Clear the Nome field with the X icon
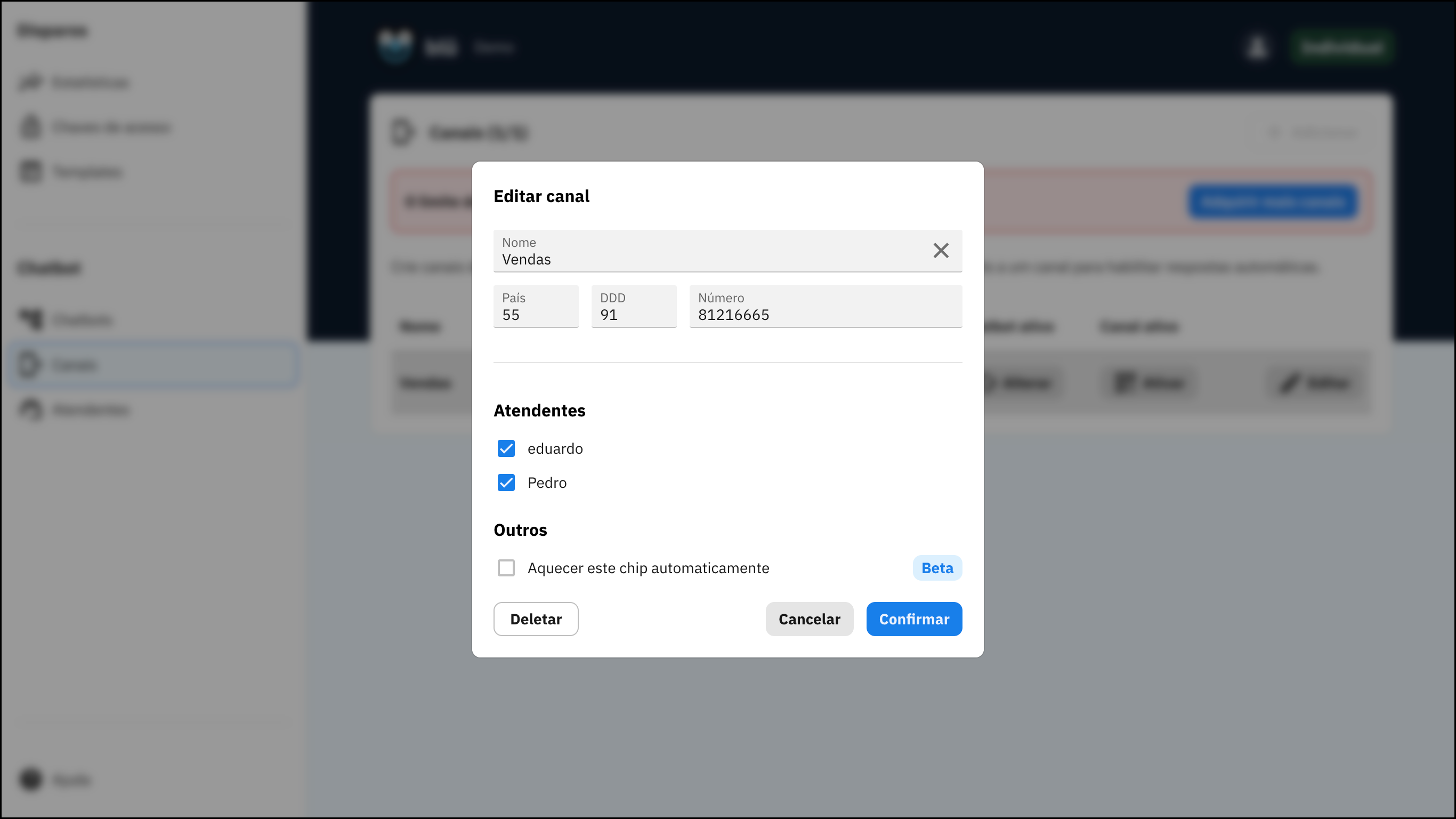The height and width of the screenshot is (819, 1456). [x=941, y=251]
